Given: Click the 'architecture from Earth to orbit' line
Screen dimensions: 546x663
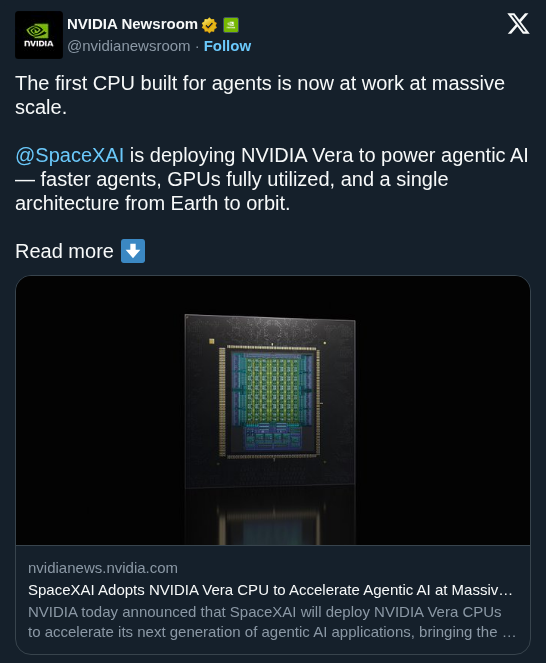Looking at the screenshot, I should coord(153,203).
